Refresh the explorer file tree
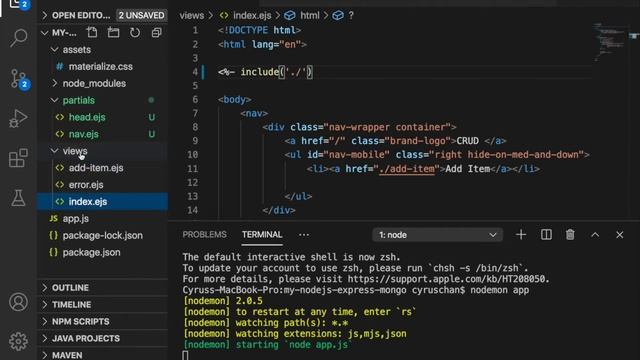Viewport: 640px width, 360px height. click(135, 33)
